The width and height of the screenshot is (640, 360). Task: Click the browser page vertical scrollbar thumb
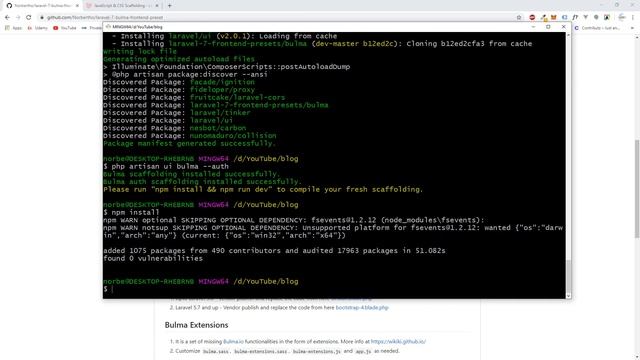tap(637, 189)
